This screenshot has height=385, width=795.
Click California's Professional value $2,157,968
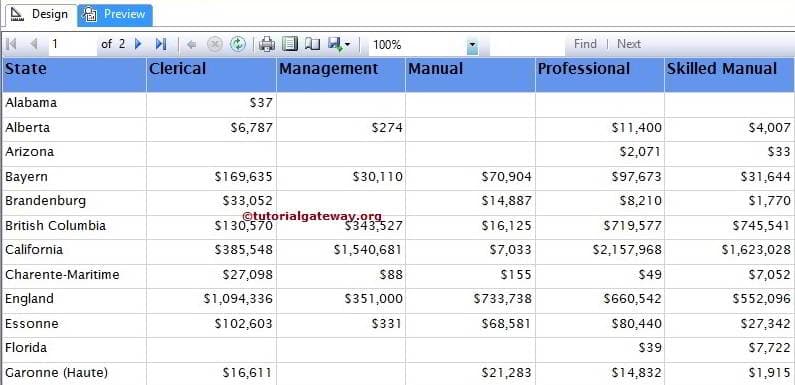coord(627,250)
